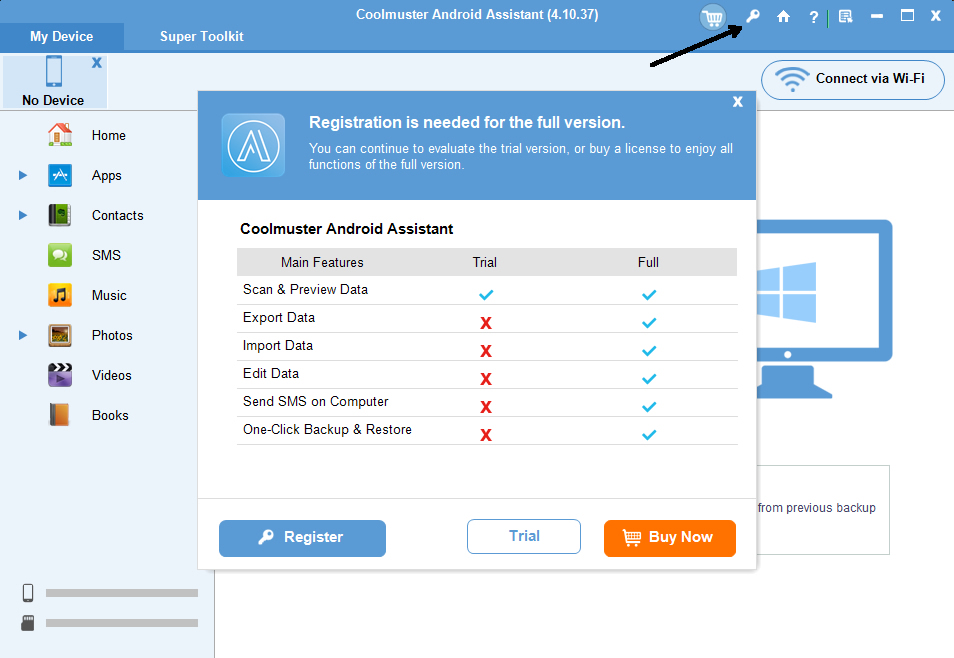Expand the Photos tree node
Image resolution: width=954 pixels, height=658 pixels.
23,335
